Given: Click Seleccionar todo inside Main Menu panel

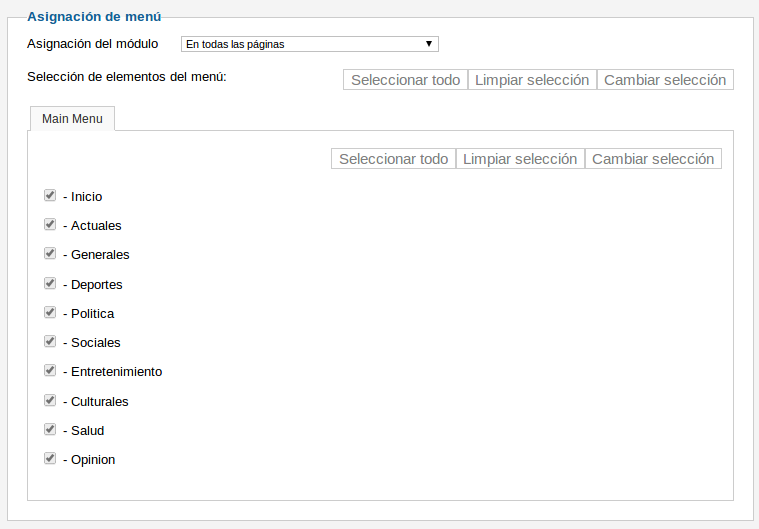Looking at the screenshot, I should (394, 159).
